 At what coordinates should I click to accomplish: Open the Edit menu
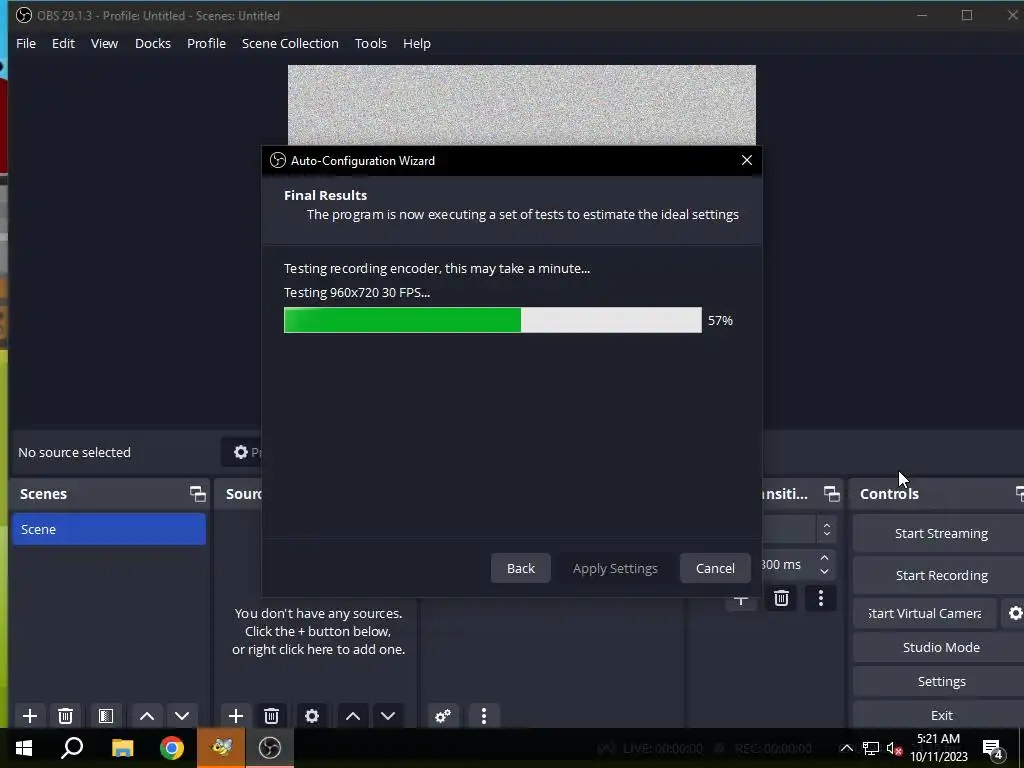pyautogui.click(x=63, y=43)
